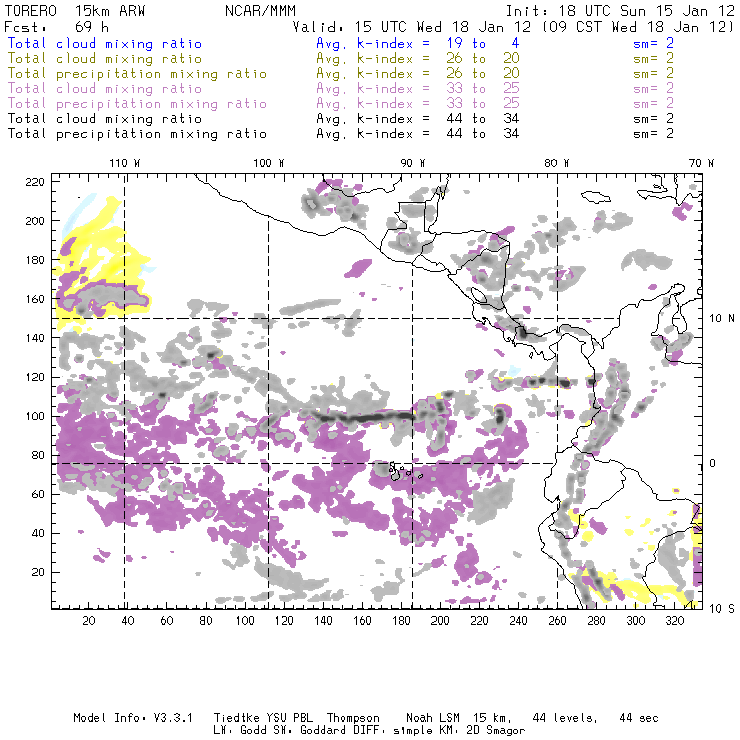This screenshot has width=740, height=740.
Task: Select the 'Valid: 15 UTC Wed 18 Jan 12' text
Action: (x=412, y=26)
